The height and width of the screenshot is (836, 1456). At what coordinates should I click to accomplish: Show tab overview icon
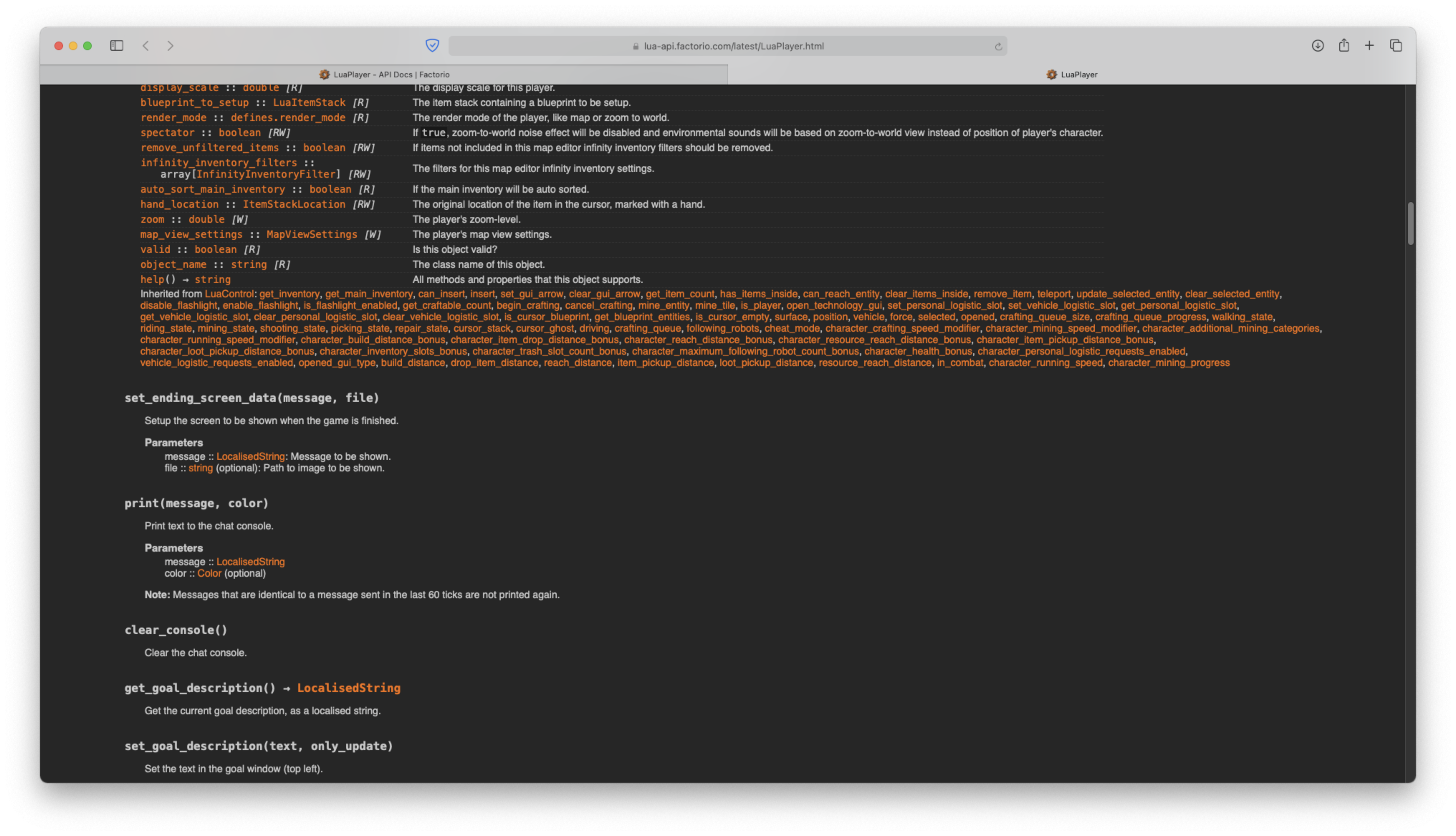pos(1396,45)
